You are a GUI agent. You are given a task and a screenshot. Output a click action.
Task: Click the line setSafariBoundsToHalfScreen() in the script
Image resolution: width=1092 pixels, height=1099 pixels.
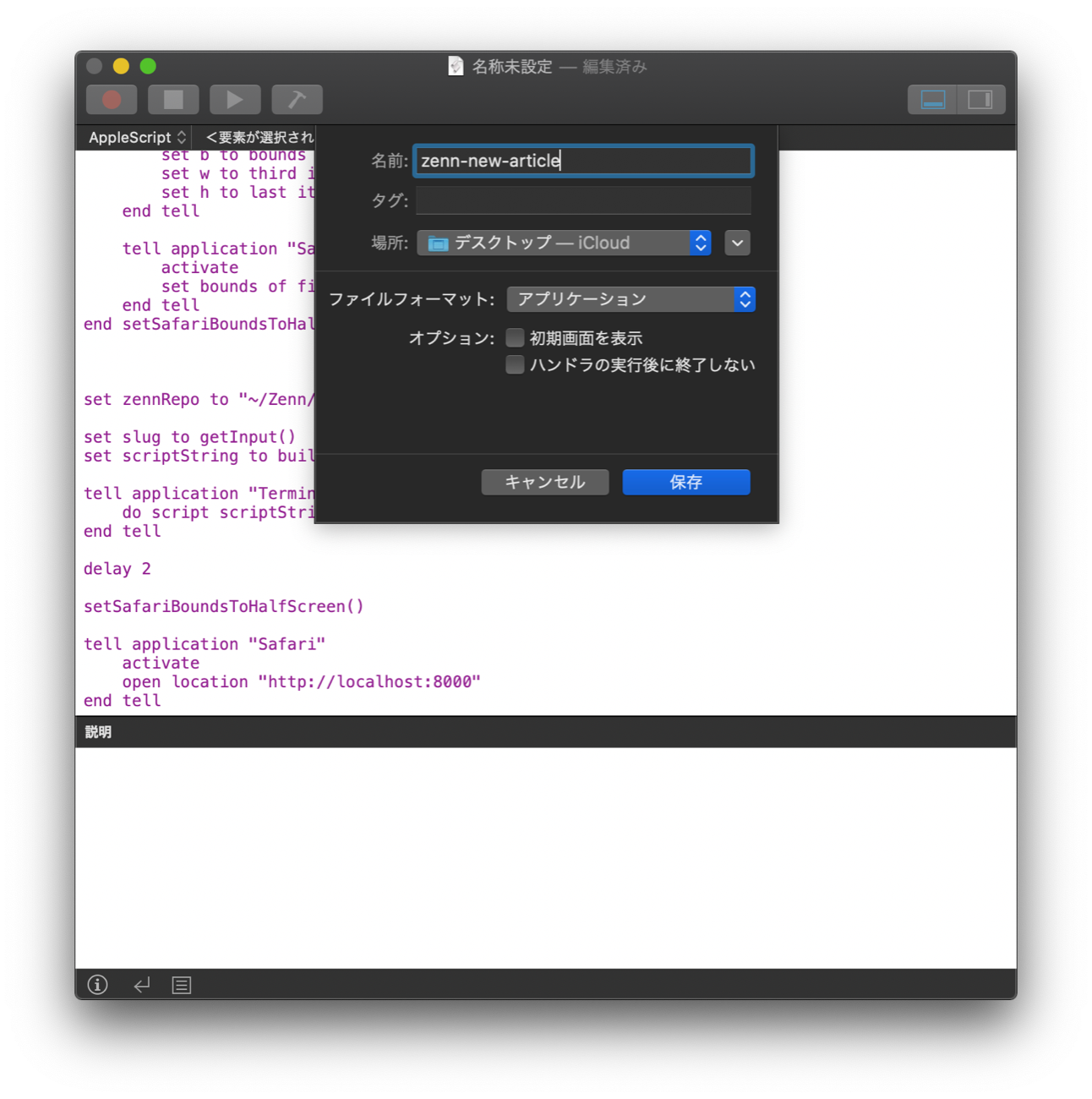pos(224,606)
